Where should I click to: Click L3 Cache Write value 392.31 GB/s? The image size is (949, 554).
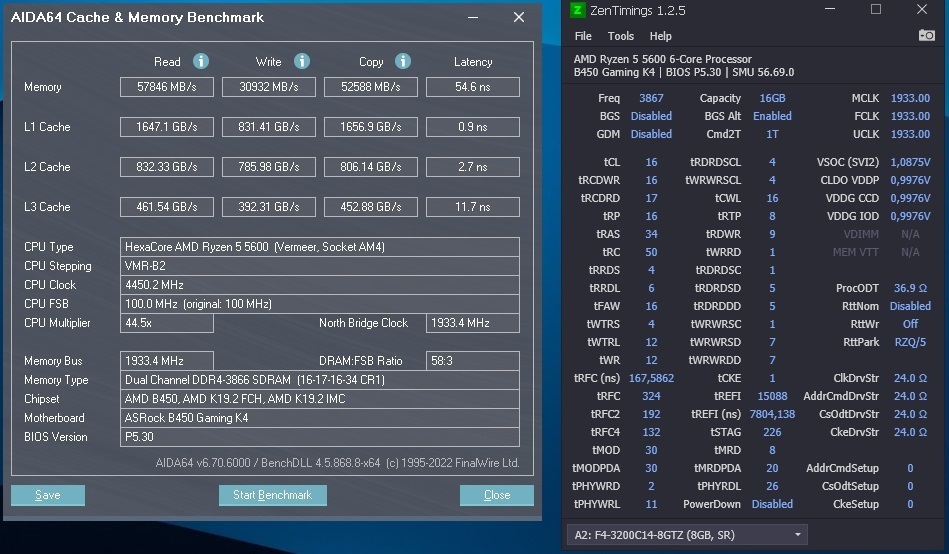pos(269,206)
